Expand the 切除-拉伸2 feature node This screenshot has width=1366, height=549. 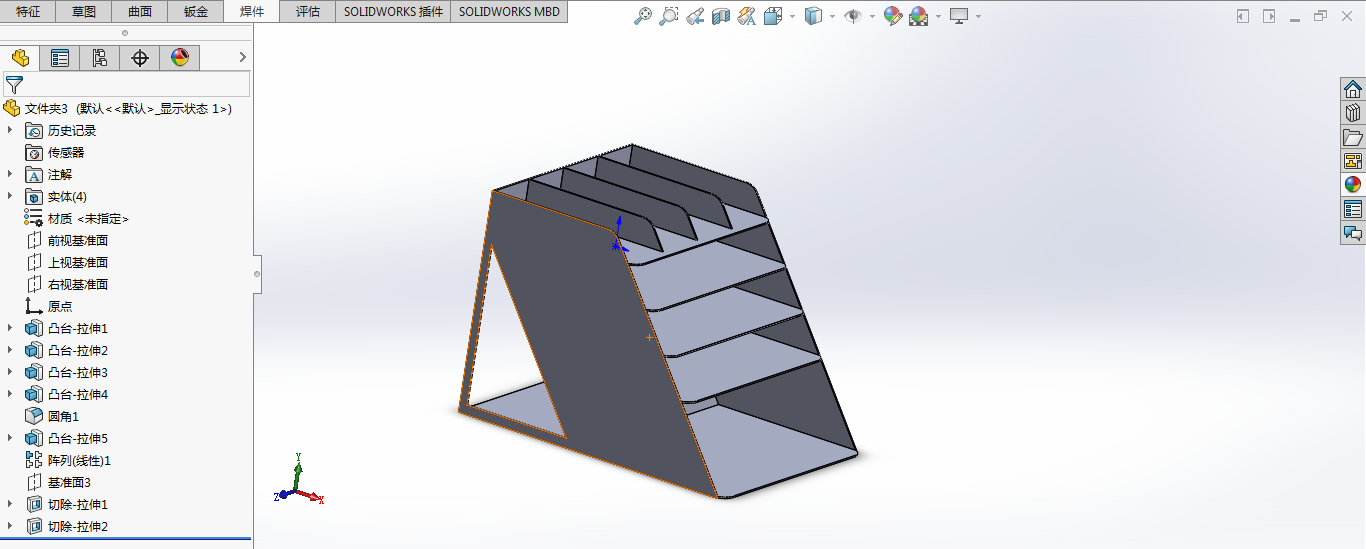[x=11, y=527]
